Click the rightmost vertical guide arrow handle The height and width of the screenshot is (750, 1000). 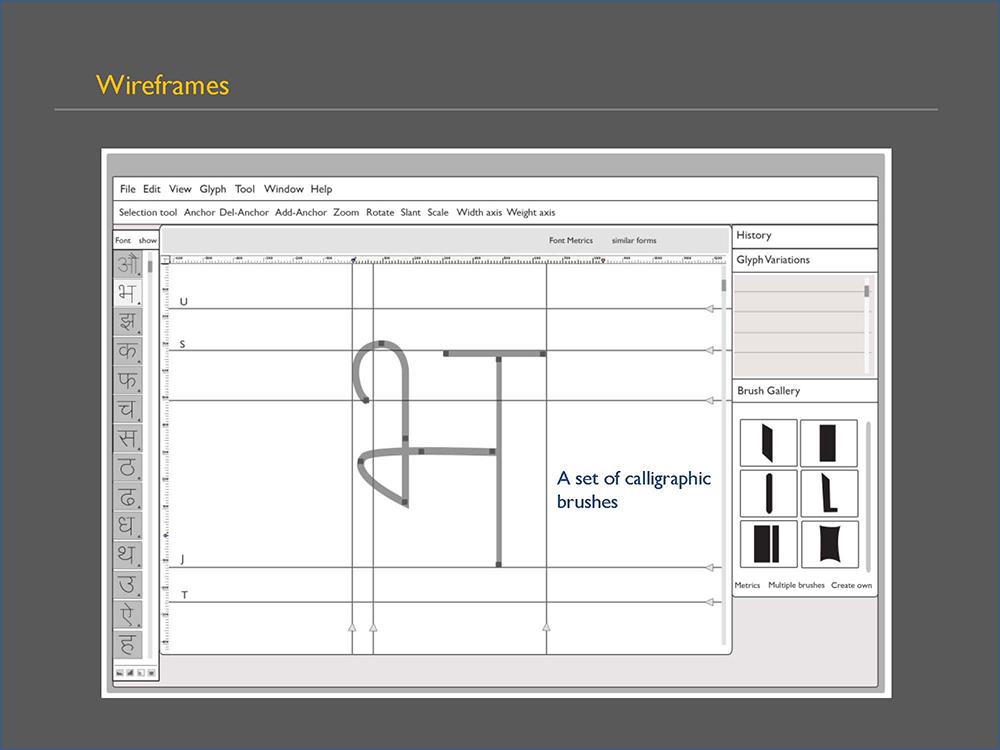[547, 628]
